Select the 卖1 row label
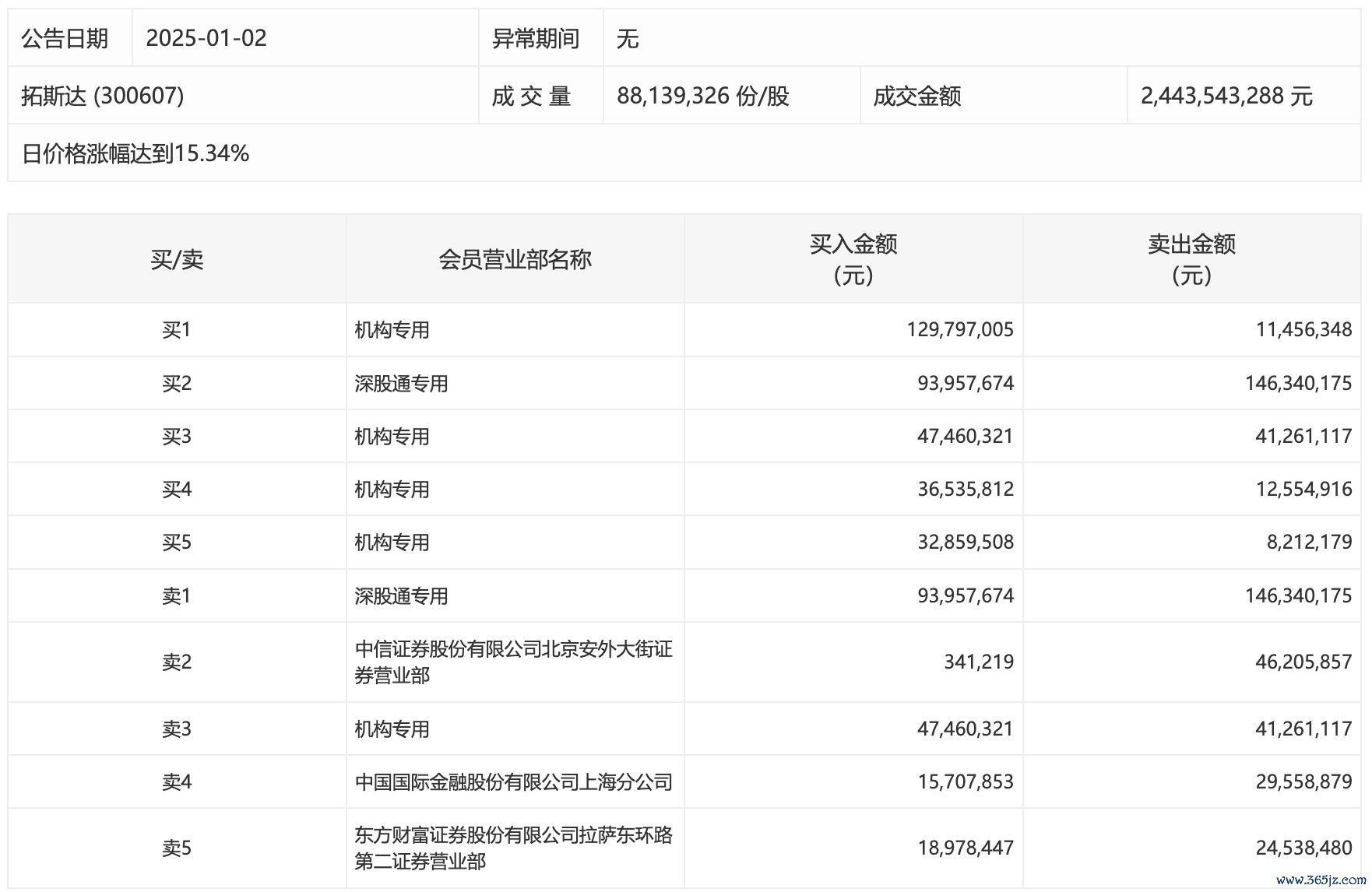The height and width of the screenshot is (892, 1372). (177, 596)
